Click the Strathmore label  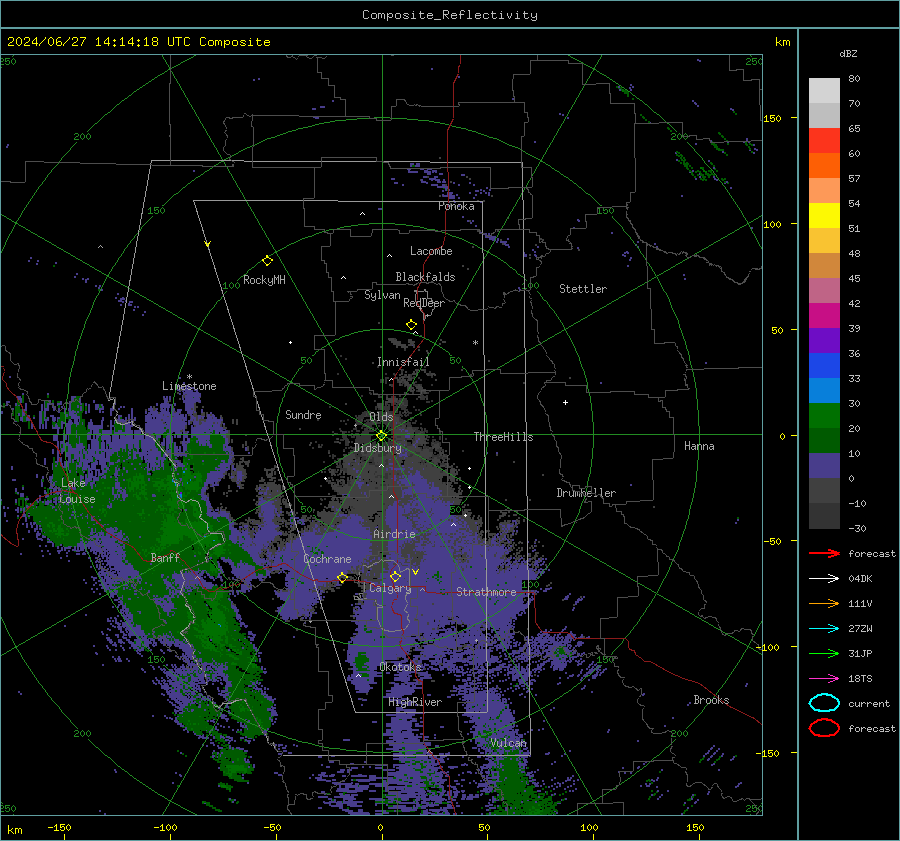486,592
